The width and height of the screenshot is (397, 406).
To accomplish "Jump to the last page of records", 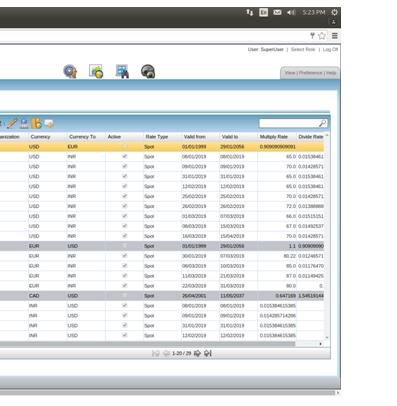I will [208, 353].
